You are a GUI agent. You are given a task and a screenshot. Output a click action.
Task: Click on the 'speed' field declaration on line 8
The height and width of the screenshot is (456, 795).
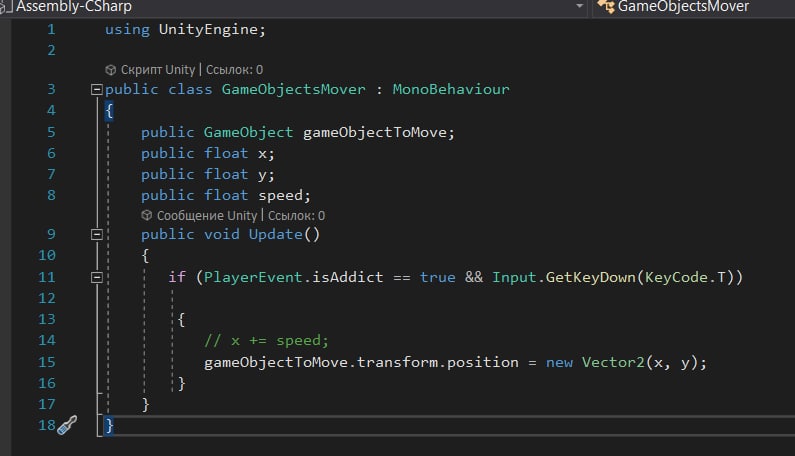click(x=280, y=195)
